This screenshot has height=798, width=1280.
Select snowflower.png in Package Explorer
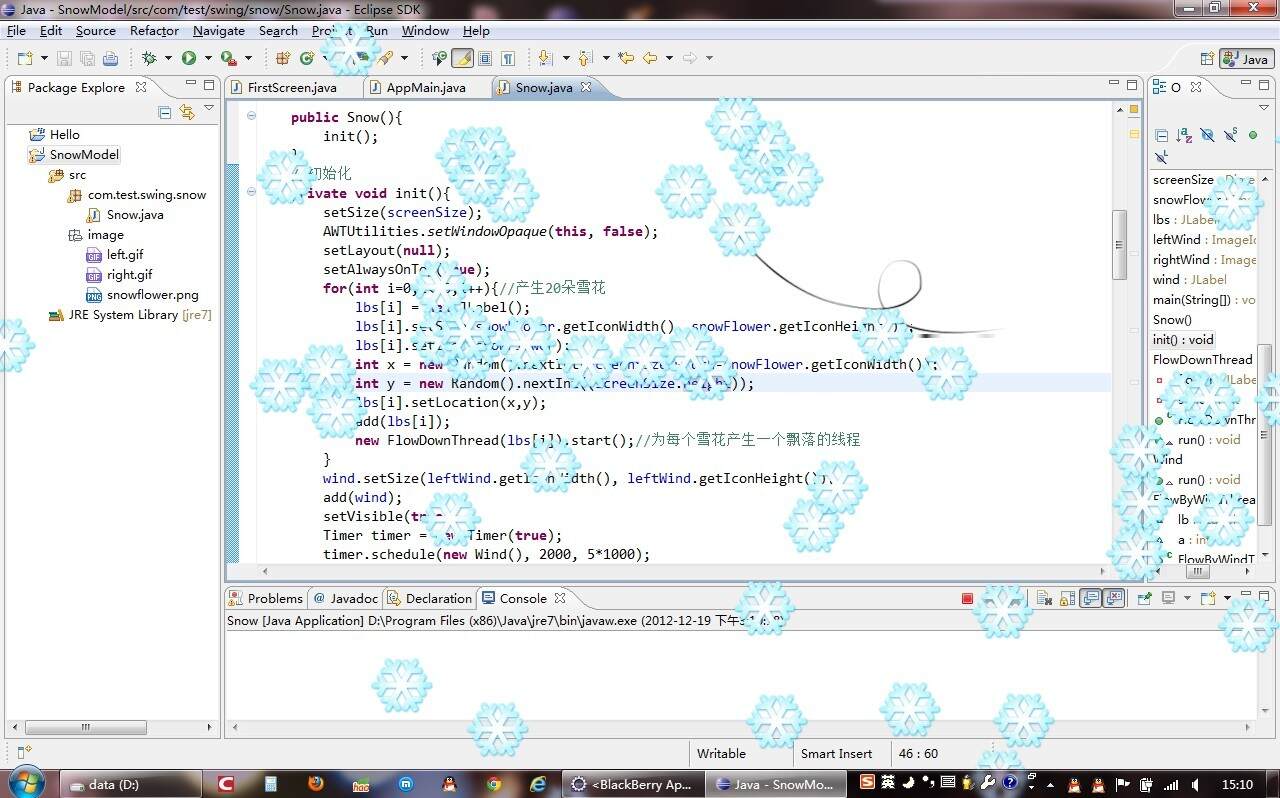tap(143, 295)
